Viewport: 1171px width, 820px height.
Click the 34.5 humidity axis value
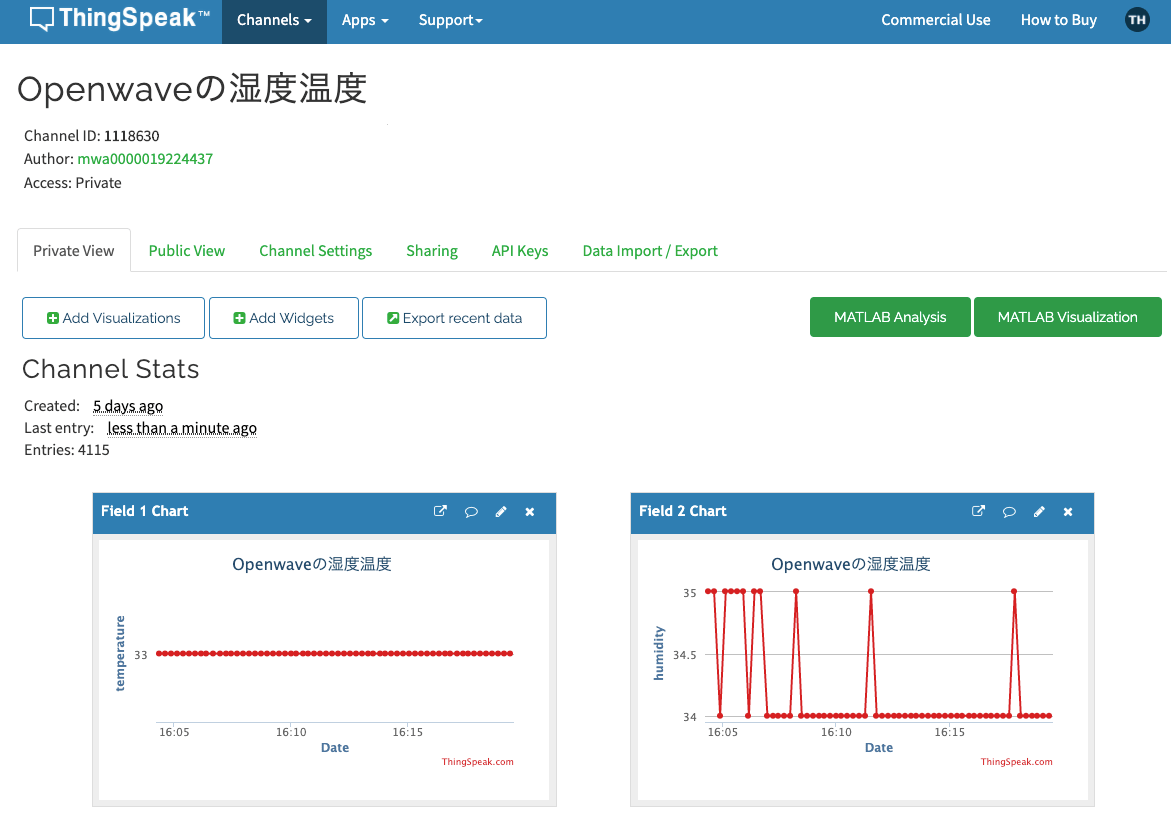pyautogui.click(x=685, y=655)
